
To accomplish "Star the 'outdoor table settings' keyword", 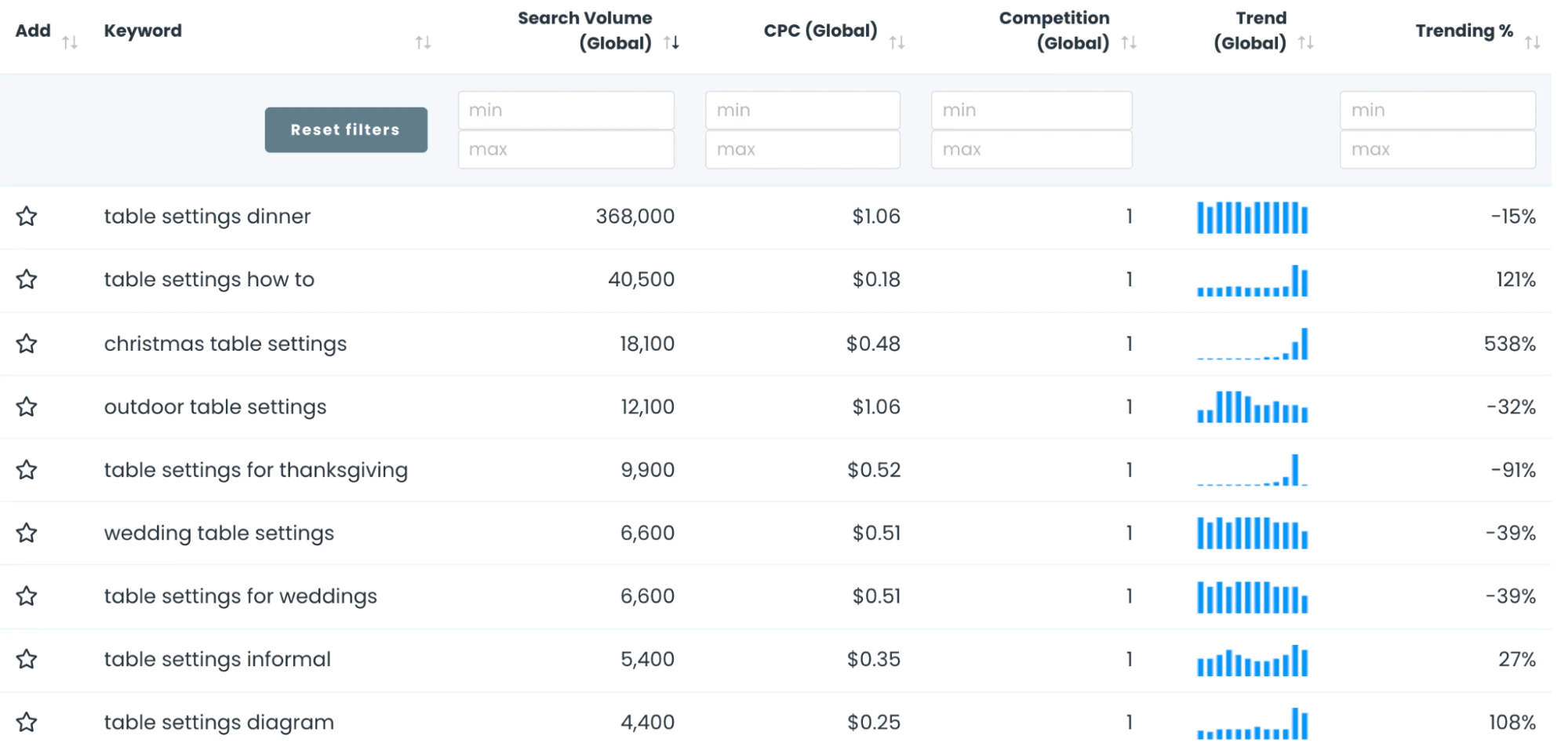I will (x=27, y=406).
